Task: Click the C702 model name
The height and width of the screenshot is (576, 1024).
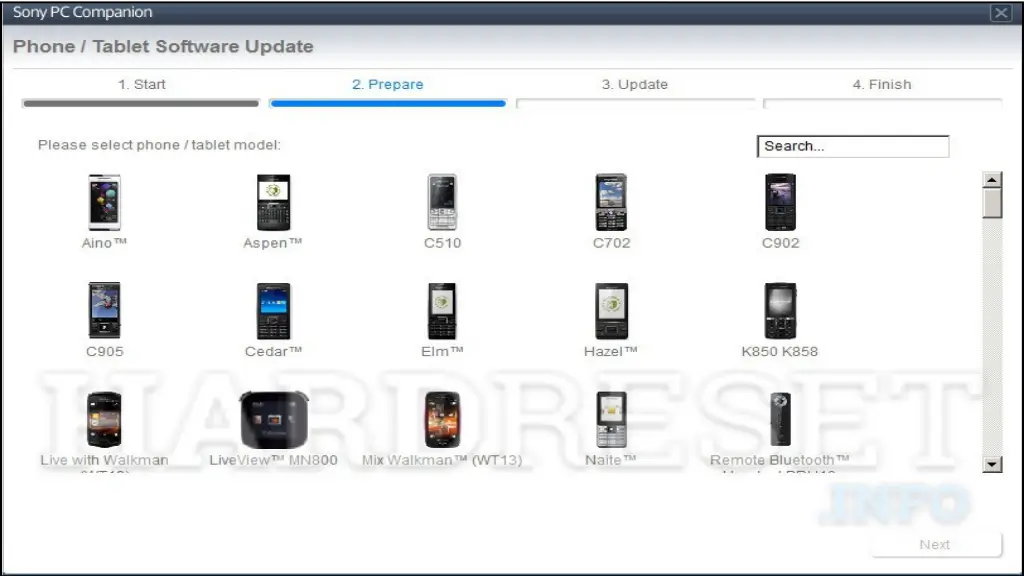Action: [x=611, y=243]
